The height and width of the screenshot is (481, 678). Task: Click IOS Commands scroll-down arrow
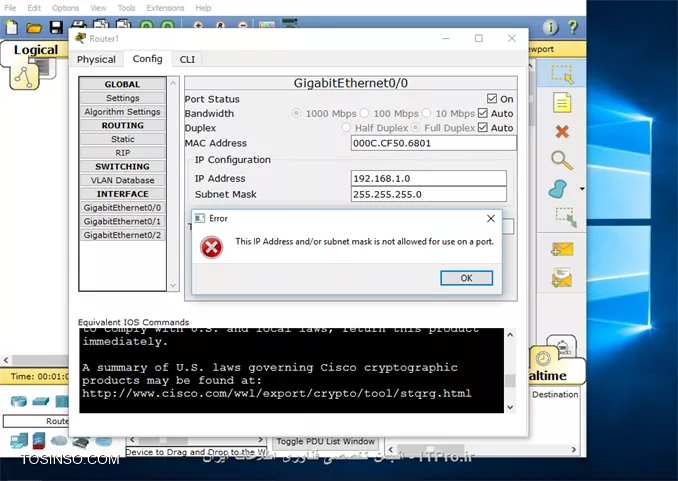pyautogui.click(x=510, y=407)
